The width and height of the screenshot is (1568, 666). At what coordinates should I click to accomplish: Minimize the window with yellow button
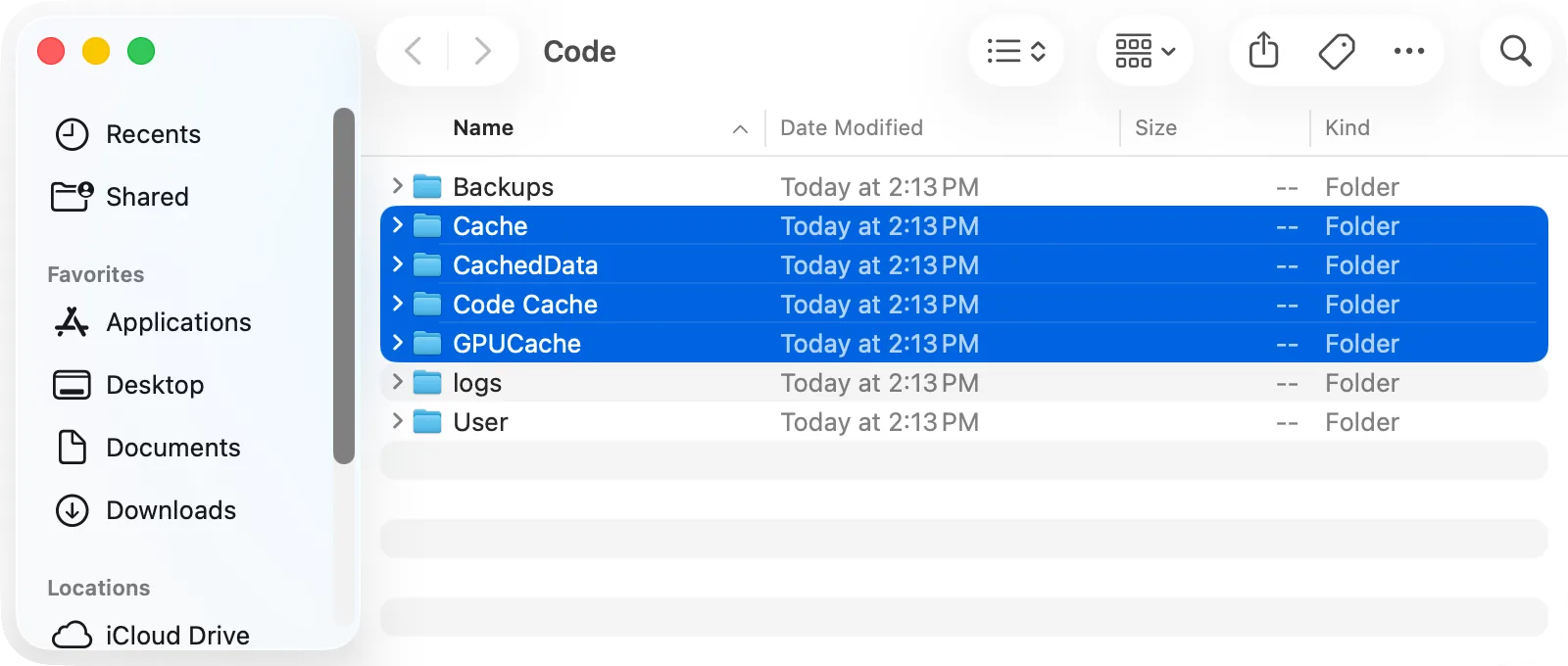(96, 51)
